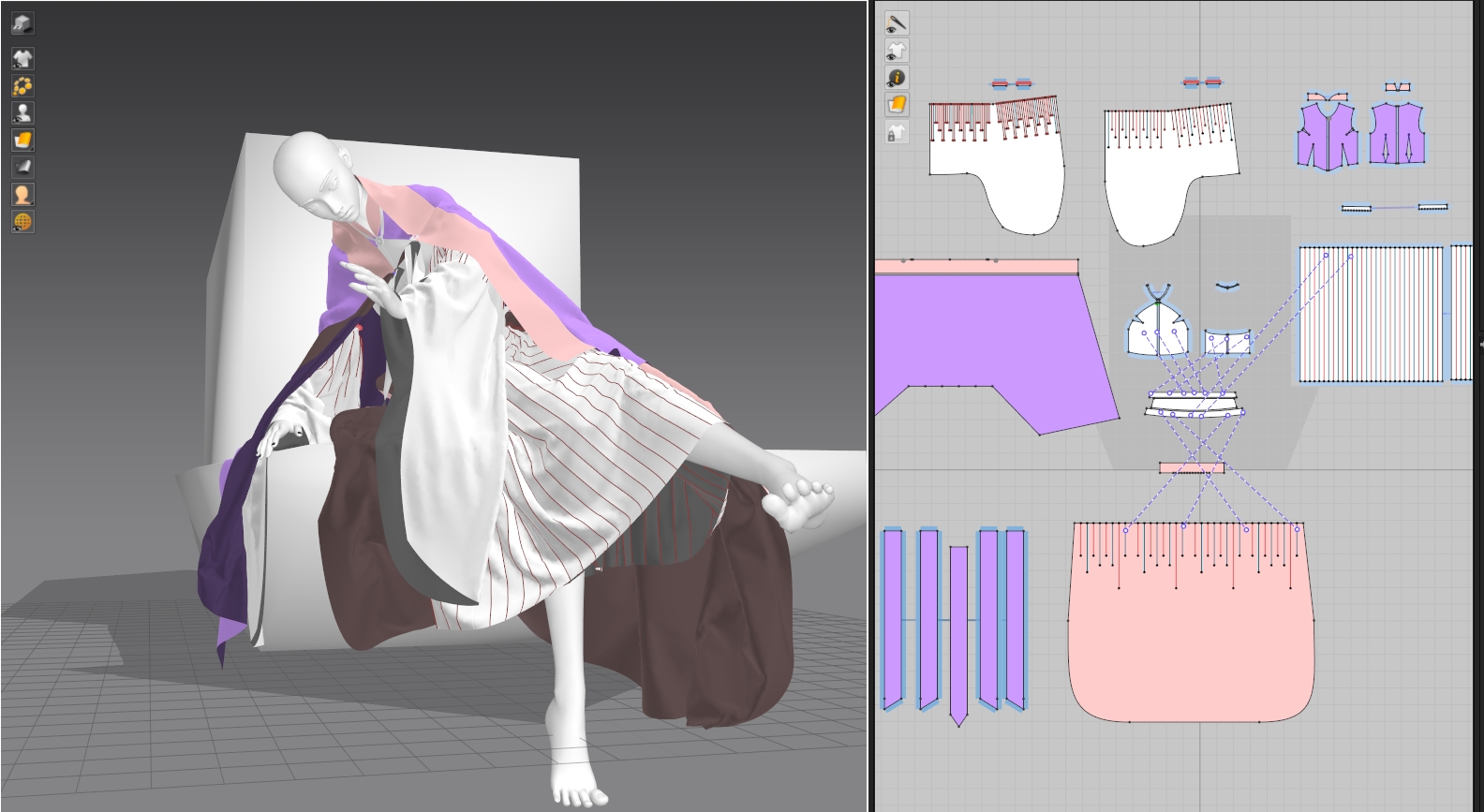The height and width of the screenshot is (812, 1484).
Task: Toggle avatar visibility in the 3D window
Action: [22, 113]
